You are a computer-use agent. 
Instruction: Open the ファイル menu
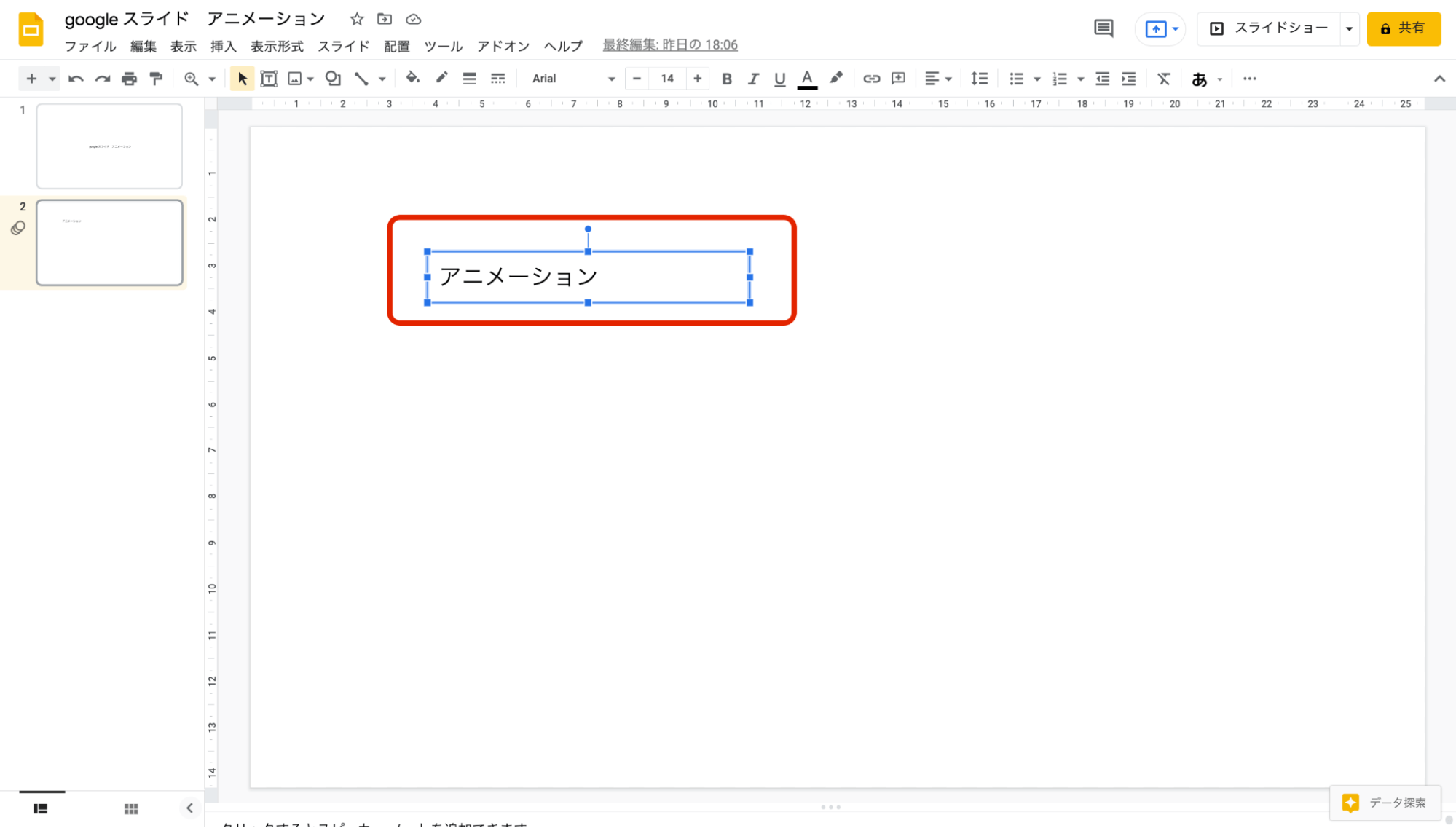click(90, 46)
